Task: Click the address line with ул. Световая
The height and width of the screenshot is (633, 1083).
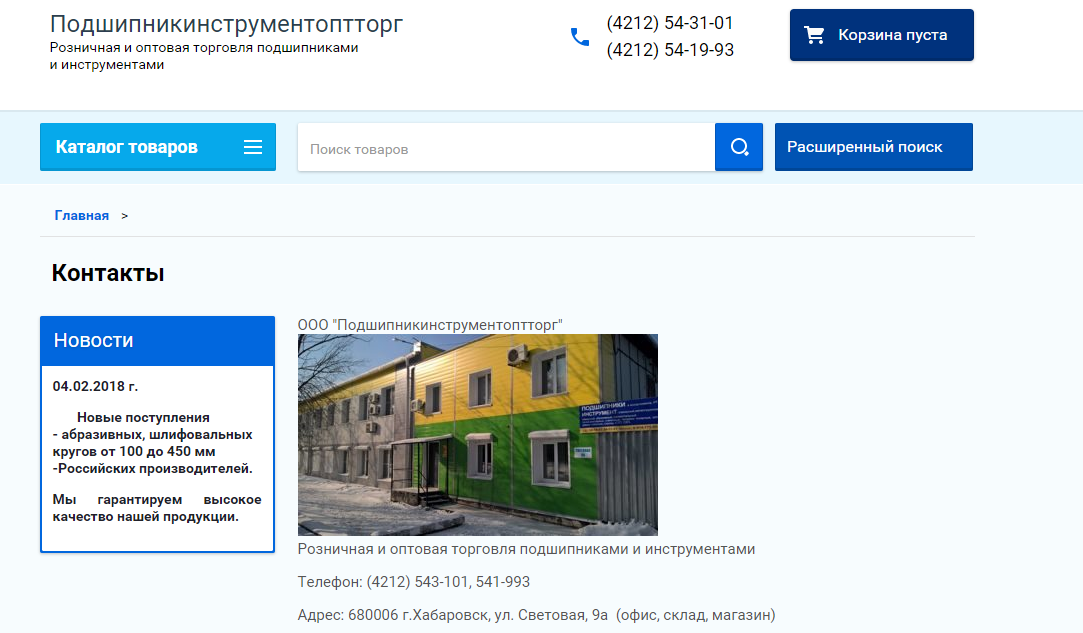Action: [x=536, y=615]
